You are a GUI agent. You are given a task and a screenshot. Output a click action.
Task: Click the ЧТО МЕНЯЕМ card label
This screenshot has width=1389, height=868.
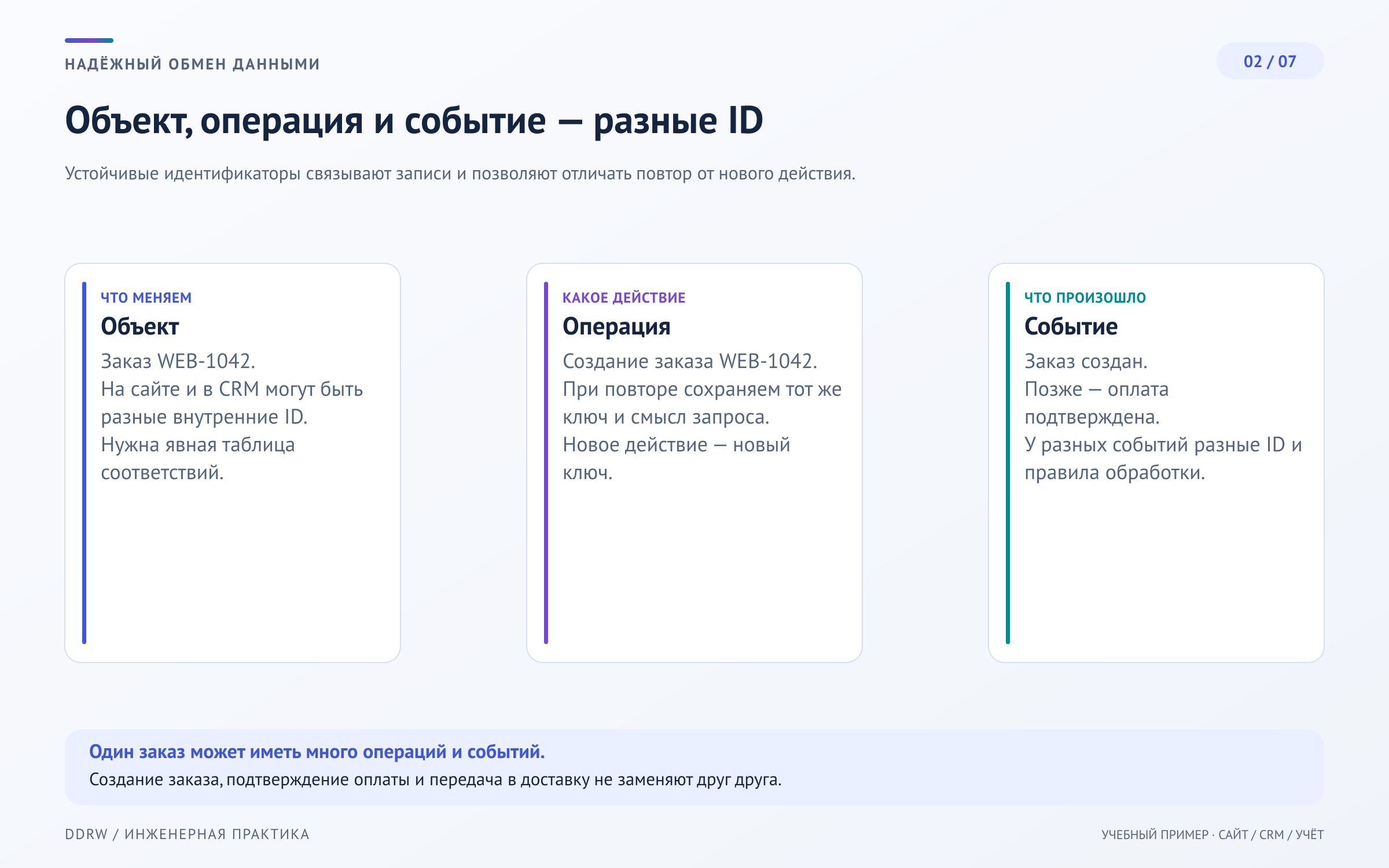click(146, 297)
